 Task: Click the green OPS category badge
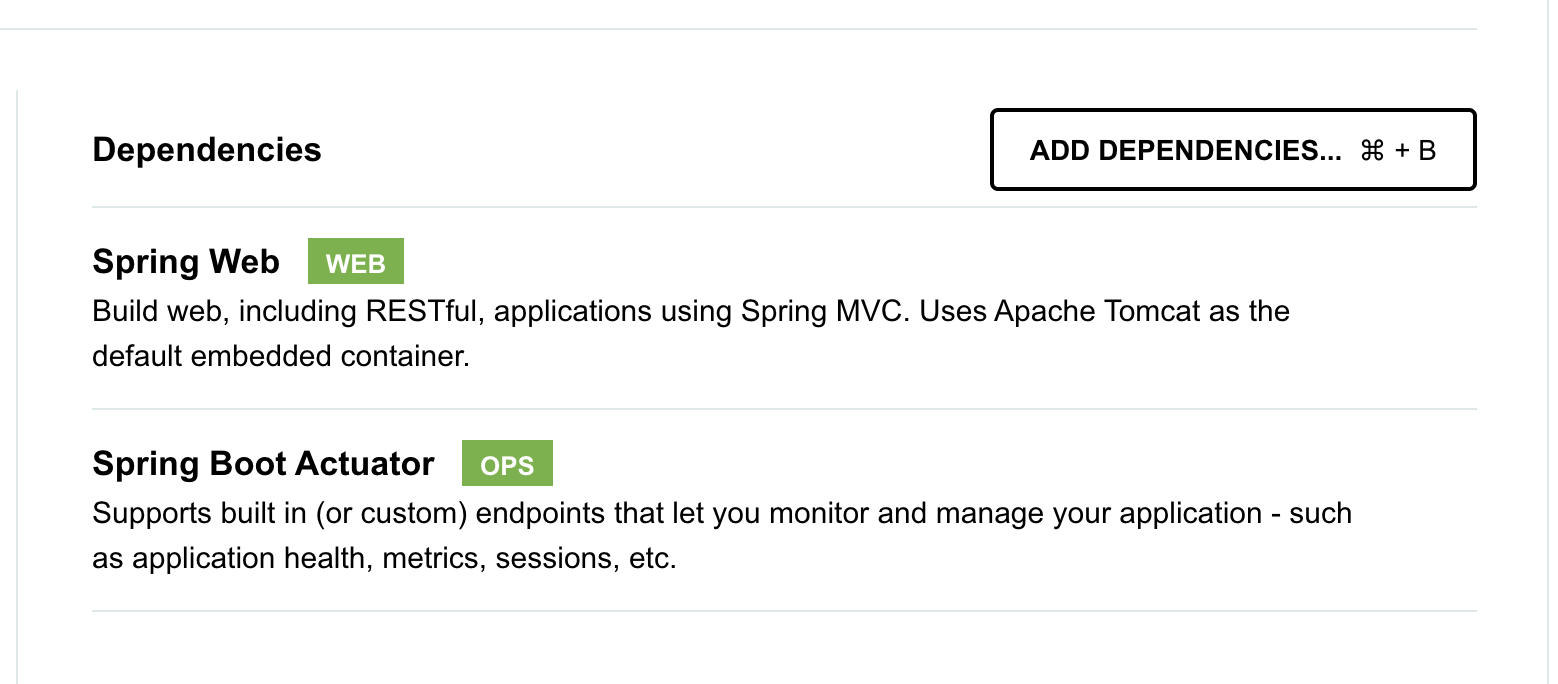click(507, 464)
